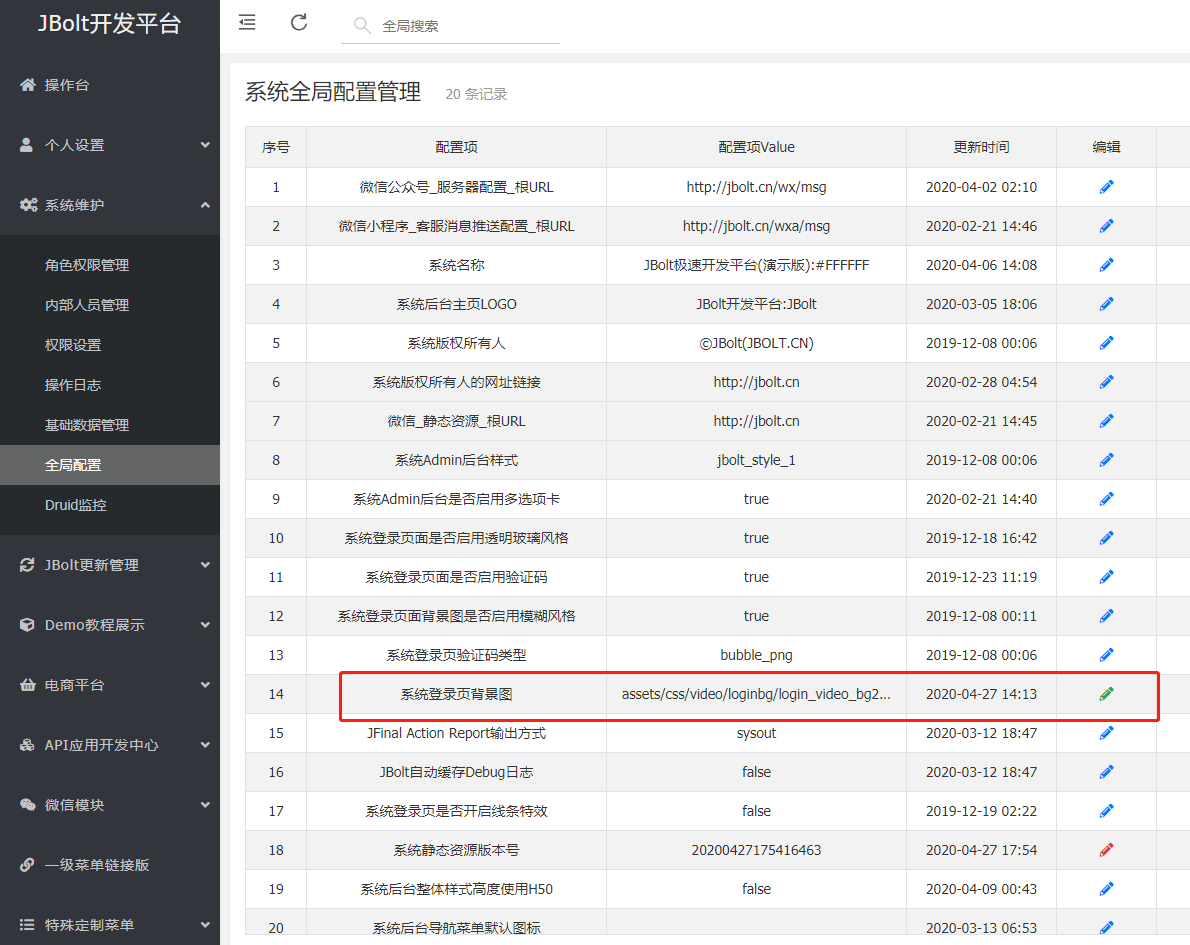Collapse the 系统维护 sidebar section

(x=110, y=205)
